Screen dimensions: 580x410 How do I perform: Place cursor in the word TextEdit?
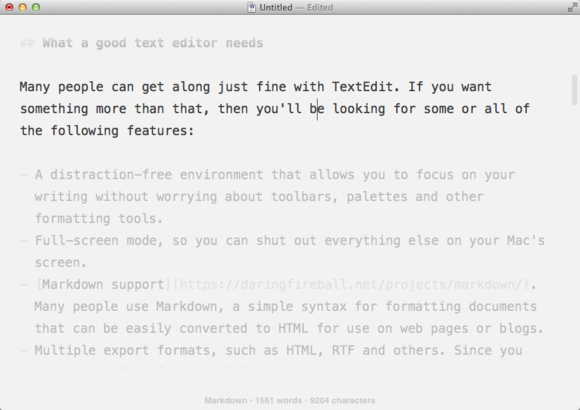coord(362,87)
